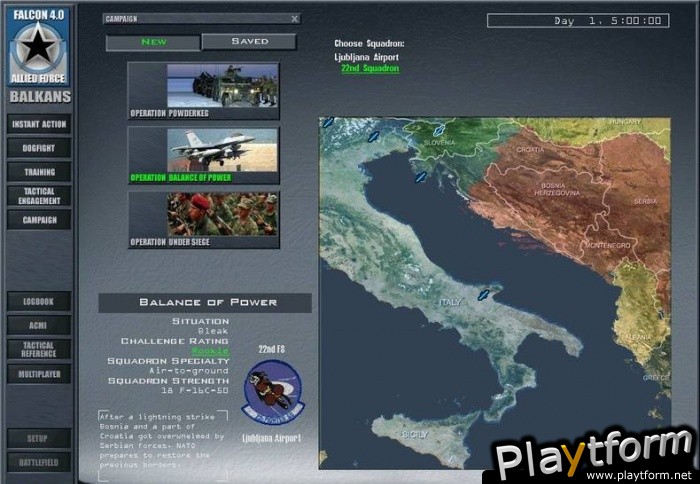Switch to the New campaign tab
This screenshot has height=484, width=700.
(153, 42)
